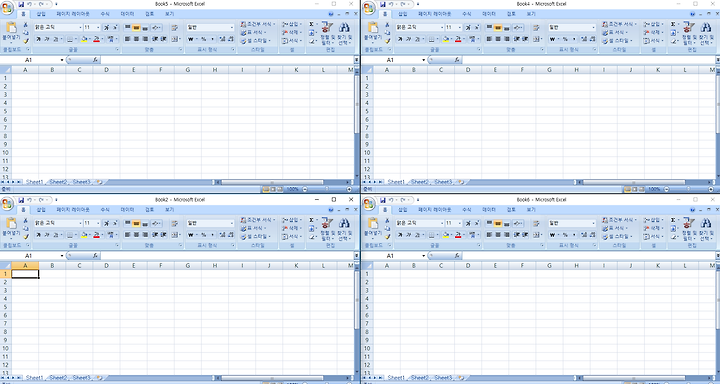Click AutoSum sigma icon in Book5
Viewport: 720px width, 384px height.
tap(311, 24)
